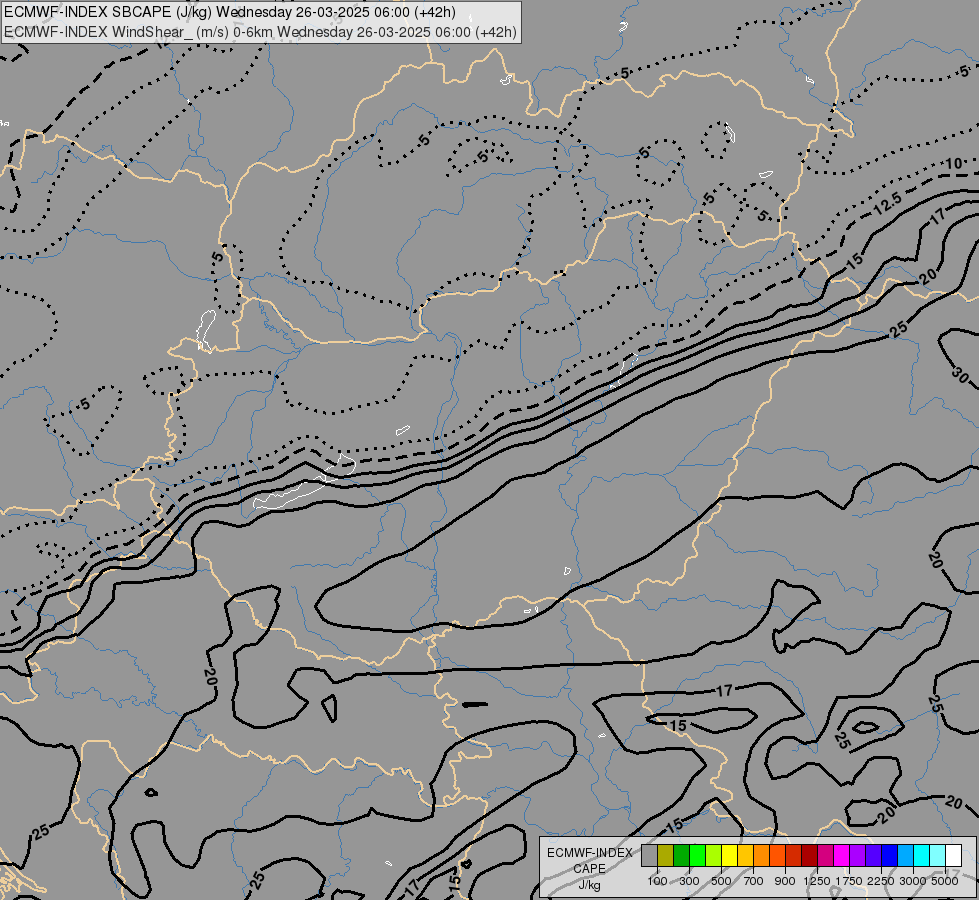
Task: Select the dark red legend swatch
Action: tap(810, 855)
